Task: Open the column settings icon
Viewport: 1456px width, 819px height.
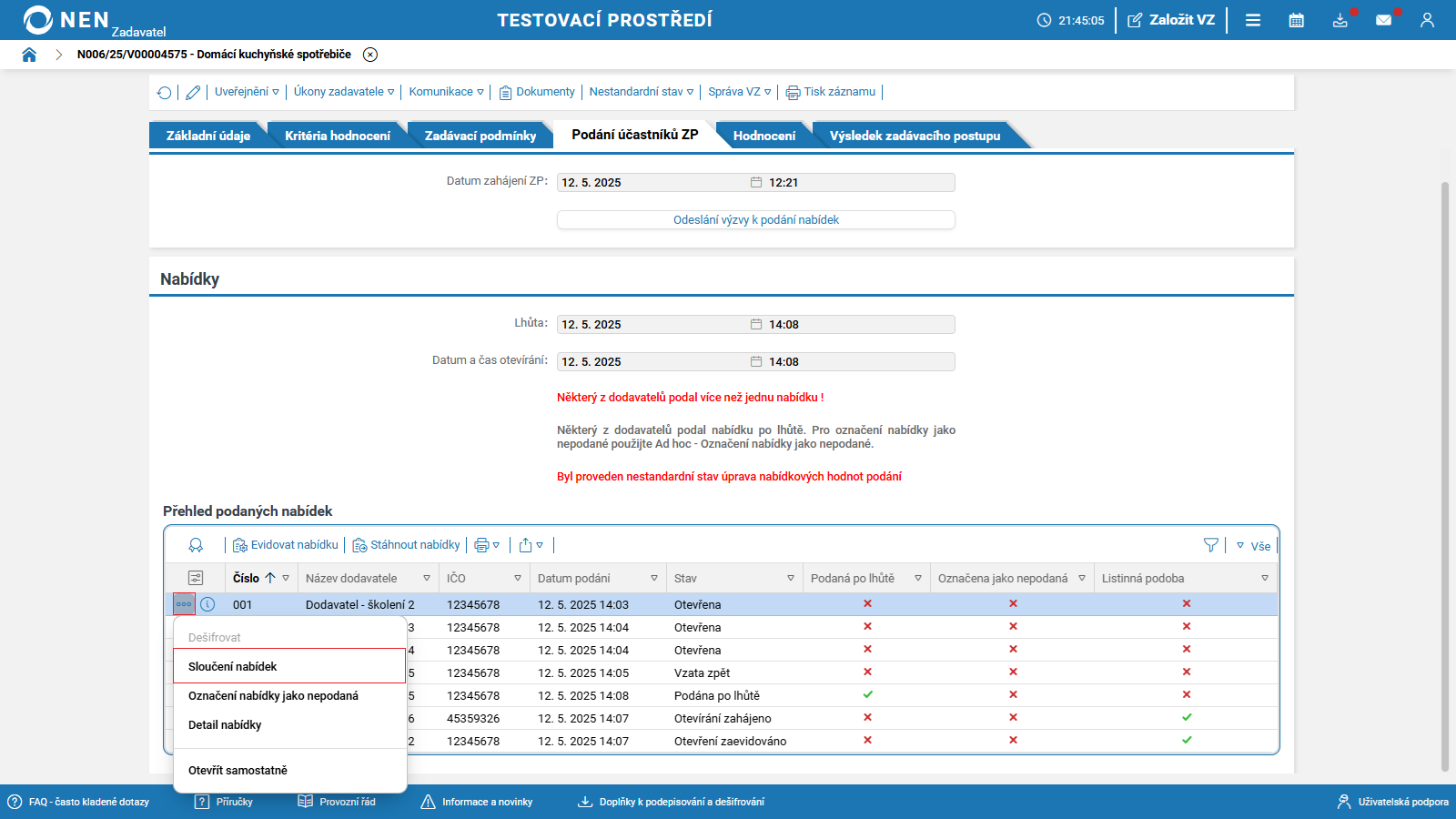Action: click(196, 578)
